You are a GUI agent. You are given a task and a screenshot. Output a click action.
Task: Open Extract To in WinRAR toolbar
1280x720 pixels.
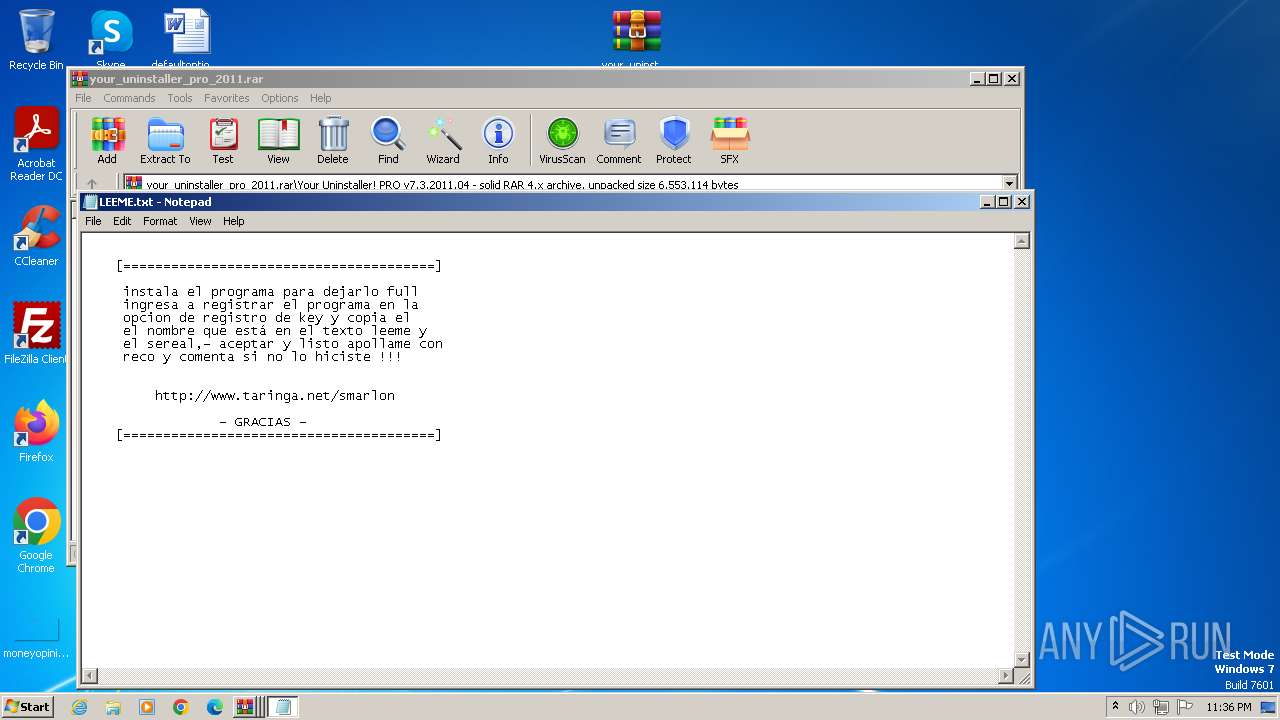pyautogui.click(x=165, y=141)
